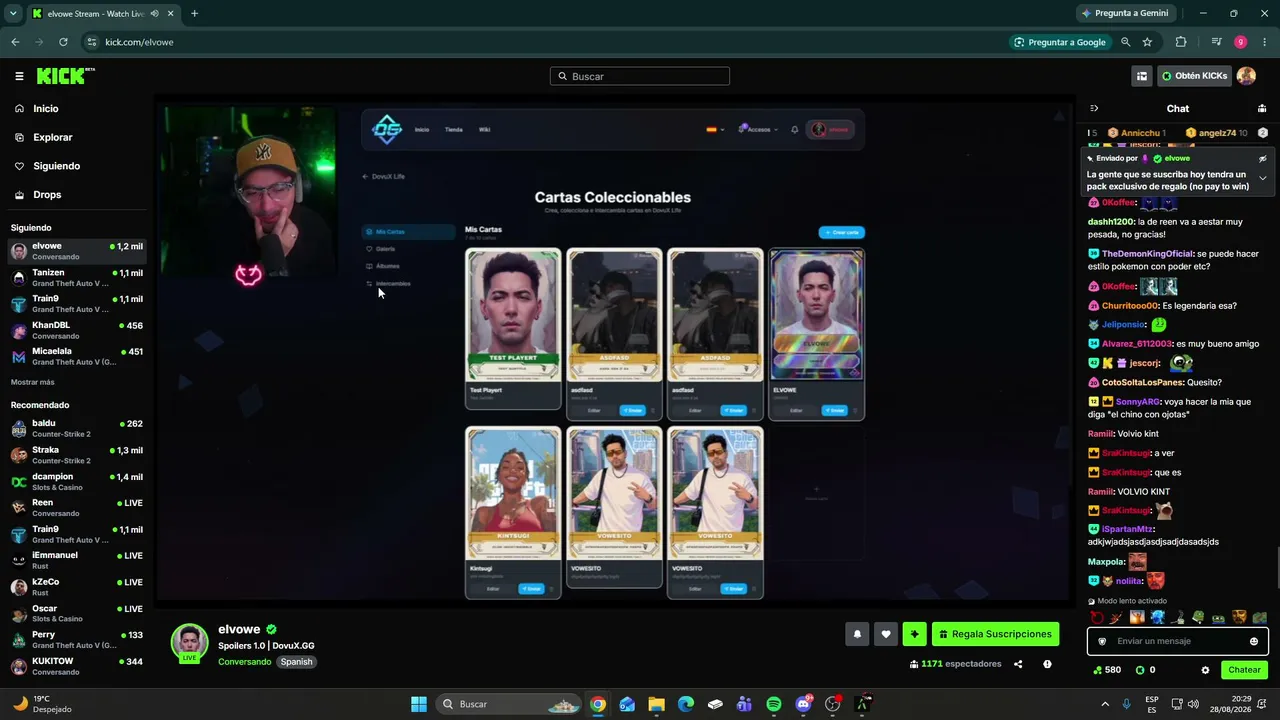Open Windows Start menu
The image size is (1280, 720).
point(419,704)
